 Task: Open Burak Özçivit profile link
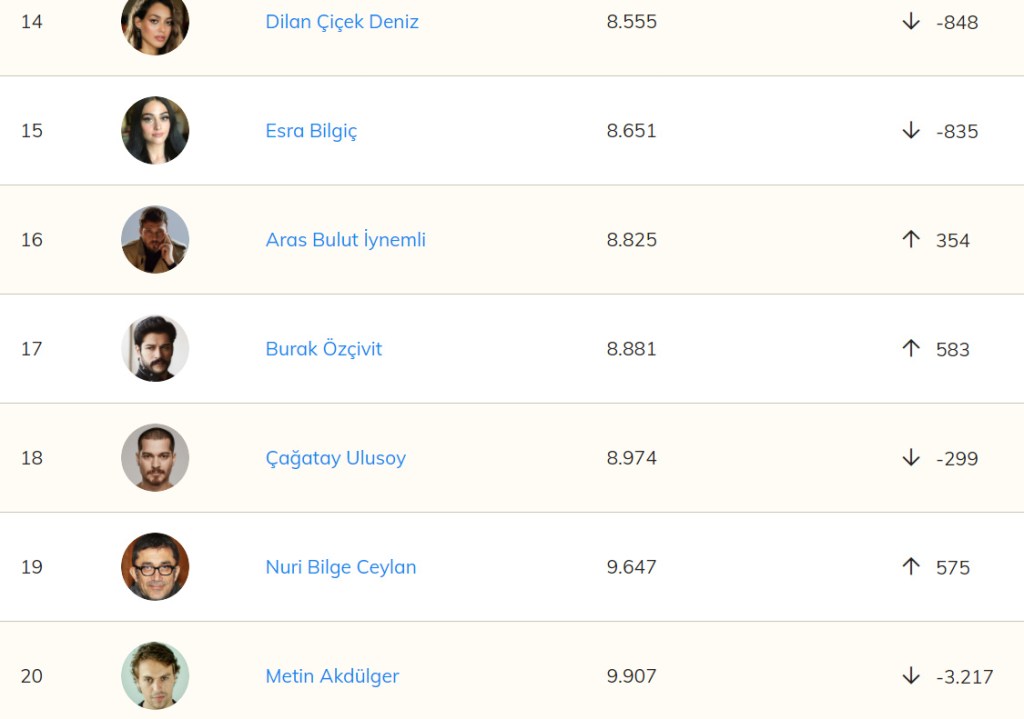(x=323, y=349)
